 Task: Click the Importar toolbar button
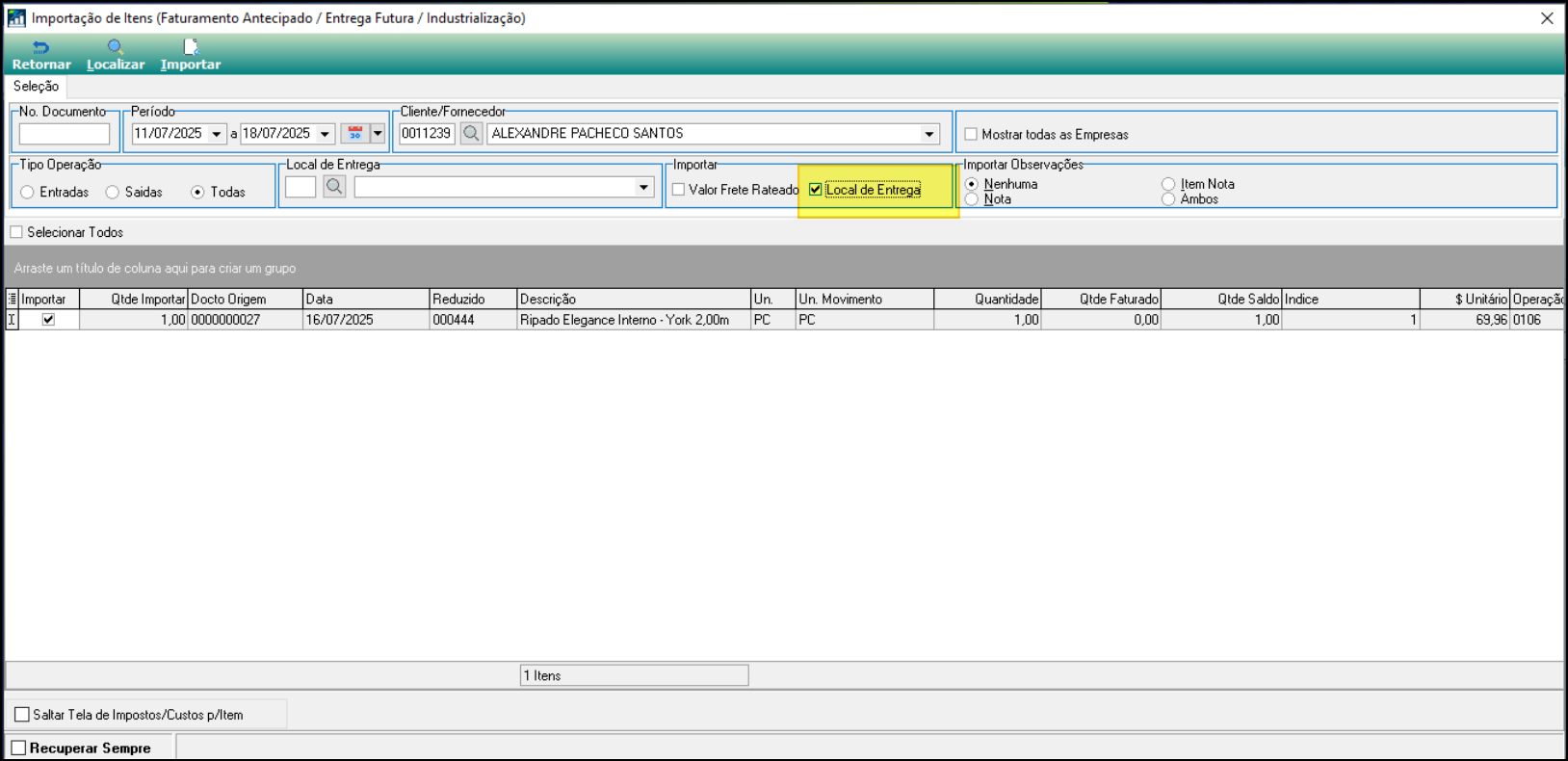coord(191,55)
